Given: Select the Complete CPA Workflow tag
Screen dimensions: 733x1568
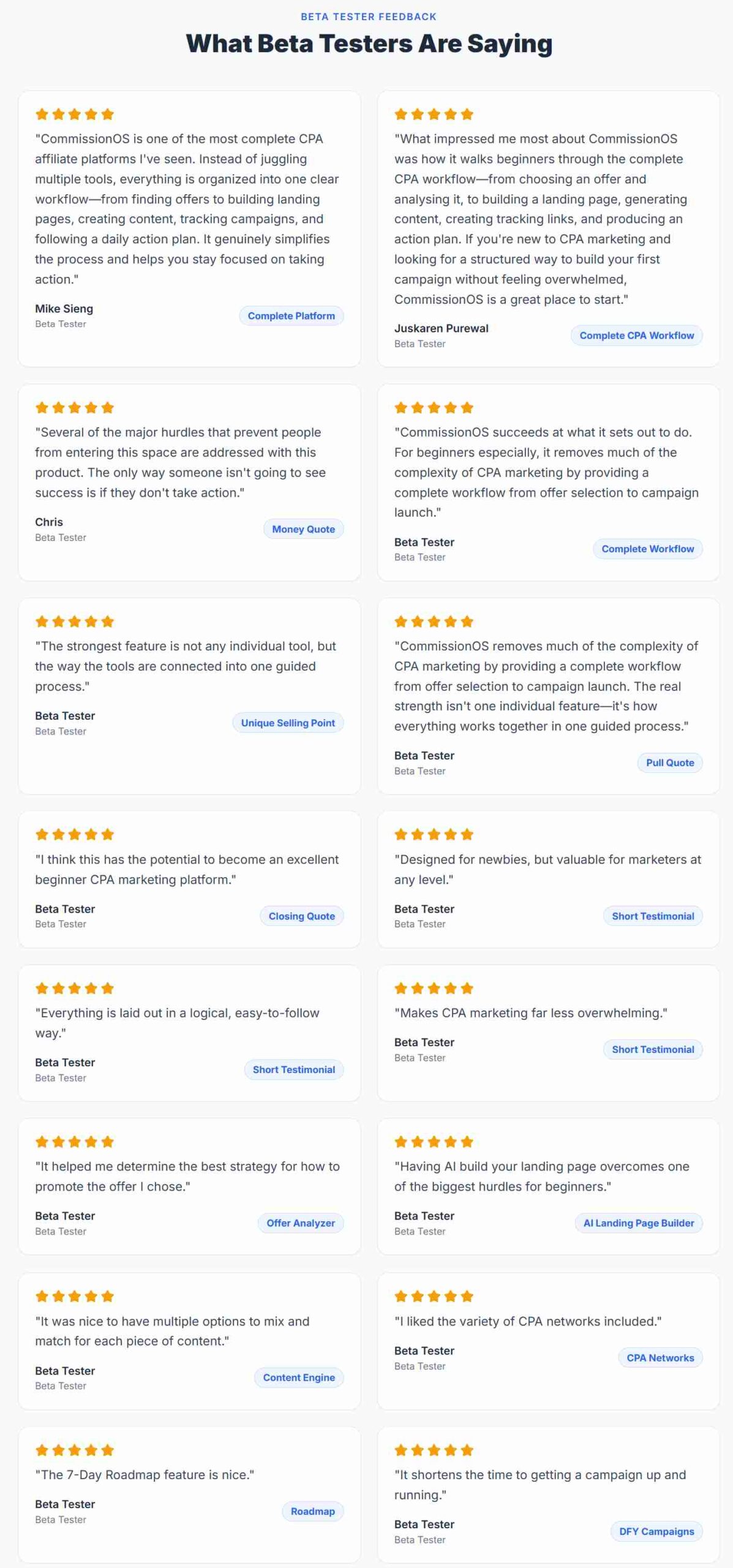Looking at the screenshot, I should (637, 336).
